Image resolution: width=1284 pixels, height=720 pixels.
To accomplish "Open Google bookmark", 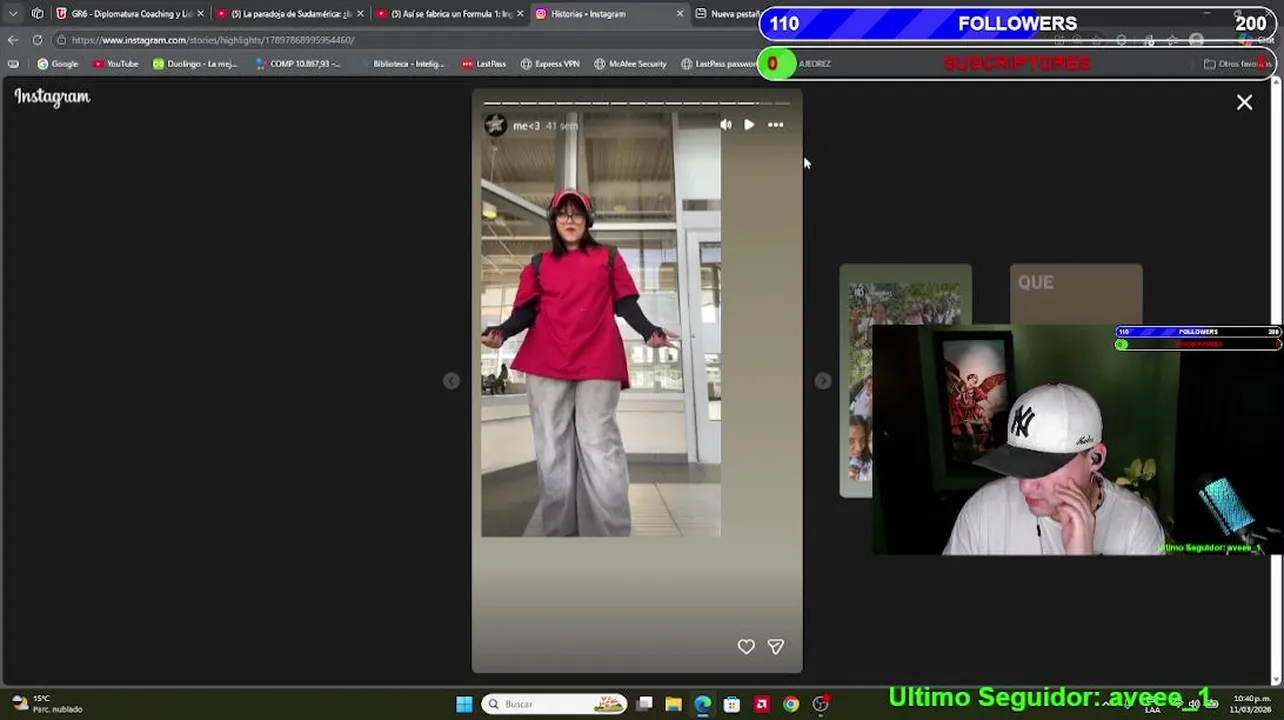I will point(57,64).
